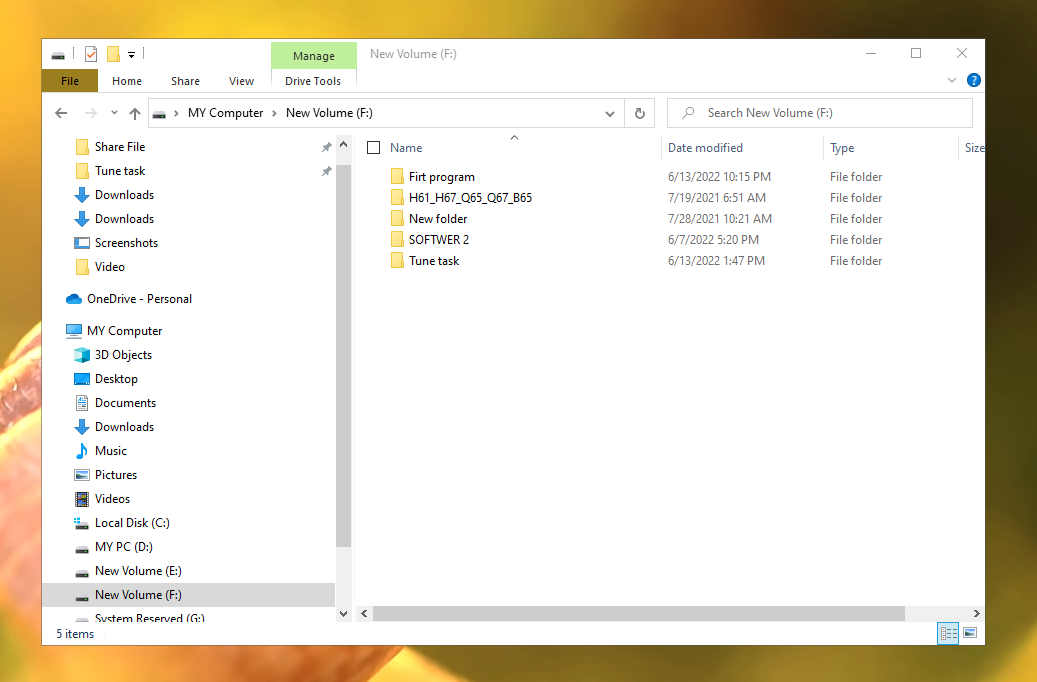Click horizontal scrollbar right arrow

(x=976, y=614)
